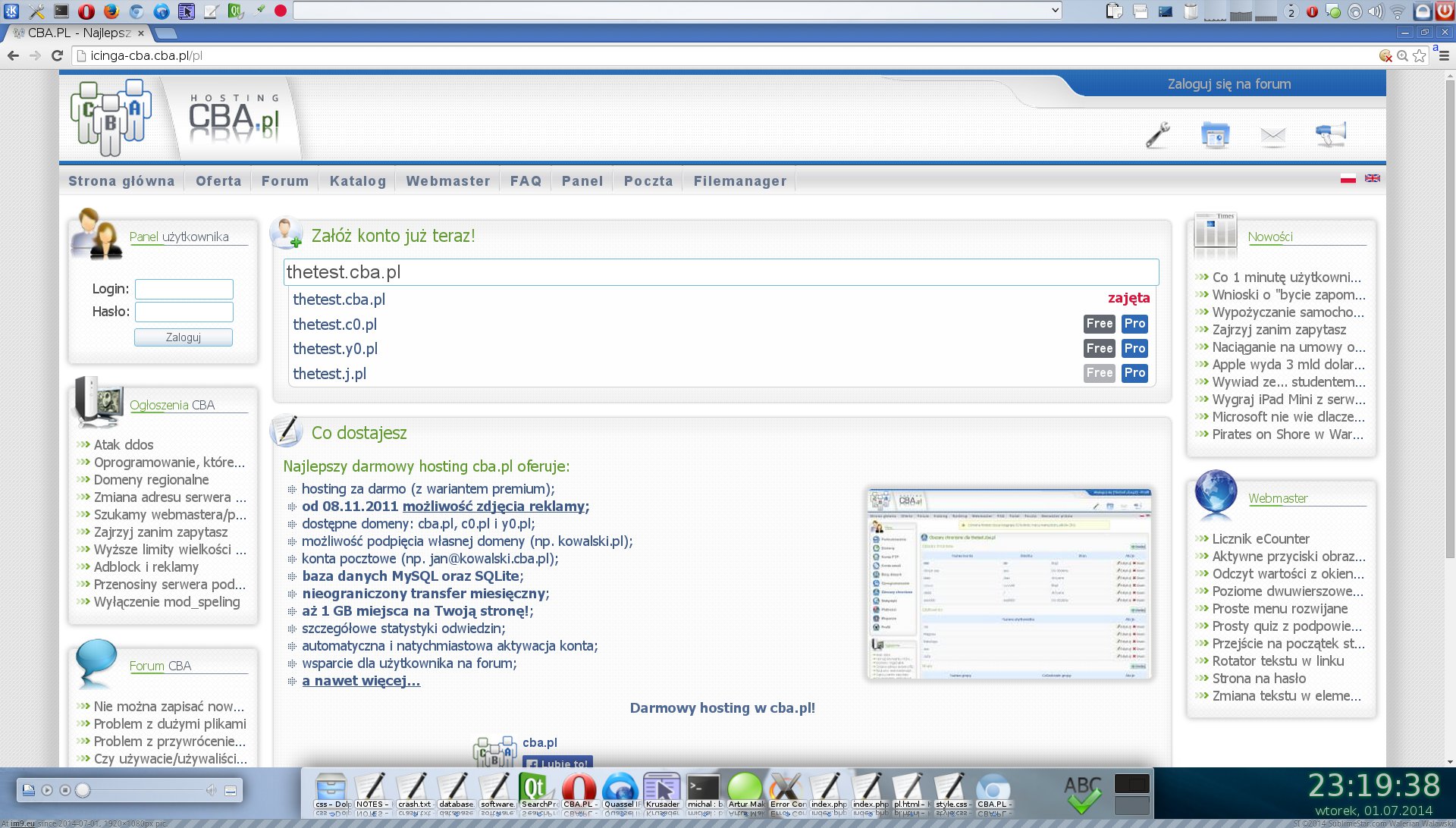Open the envelope mail icon in site header
Image resolution: width=1456 pixels, height=828 pixels.
pos(1272,136)
